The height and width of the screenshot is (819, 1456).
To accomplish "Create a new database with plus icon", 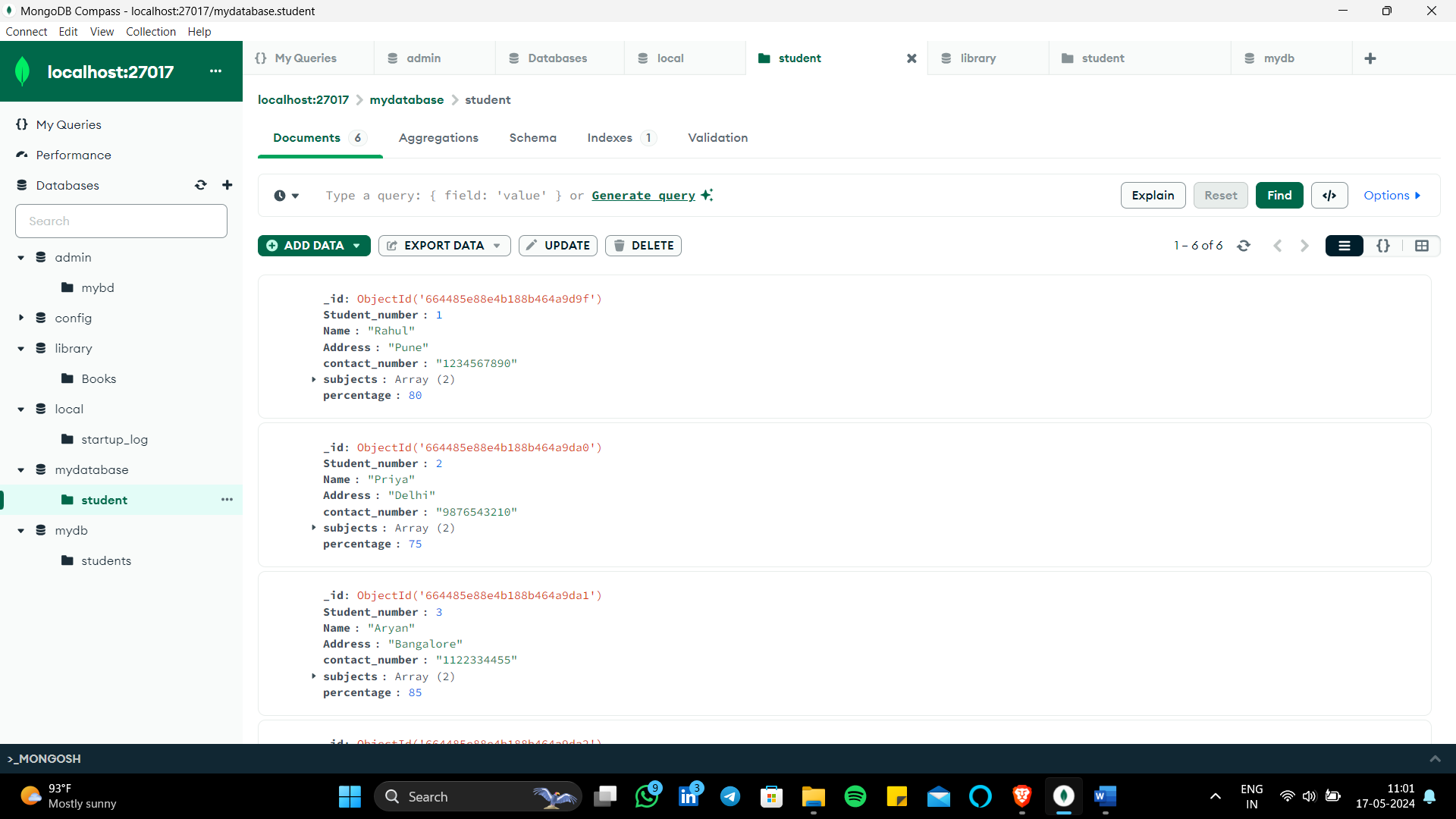I will click(227, 185).
